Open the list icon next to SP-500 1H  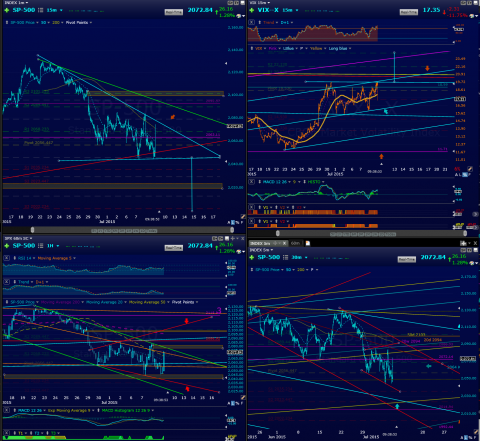(41, 246)
